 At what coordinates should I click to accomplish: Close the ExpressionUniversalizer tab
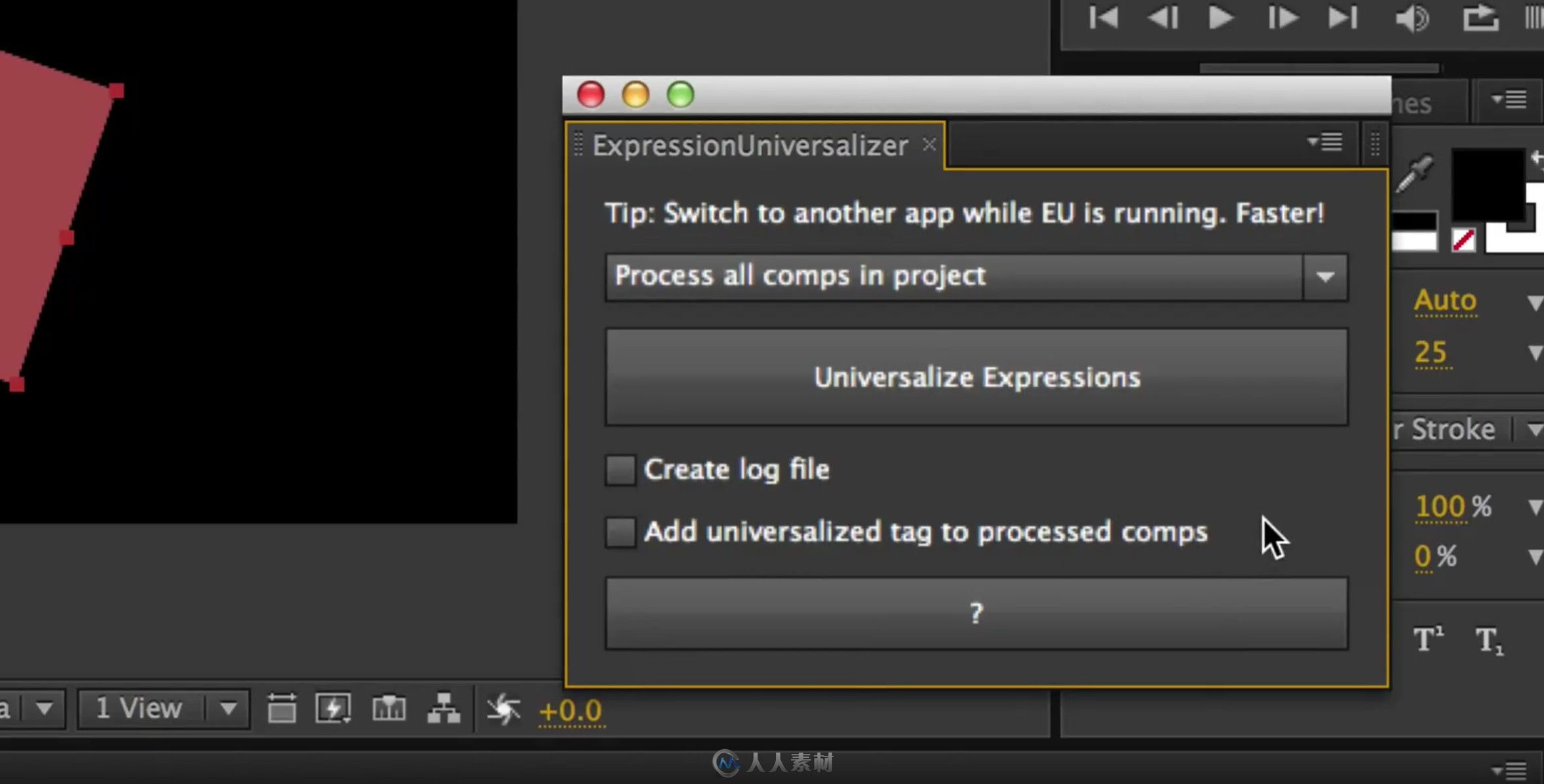coord(929,145)
